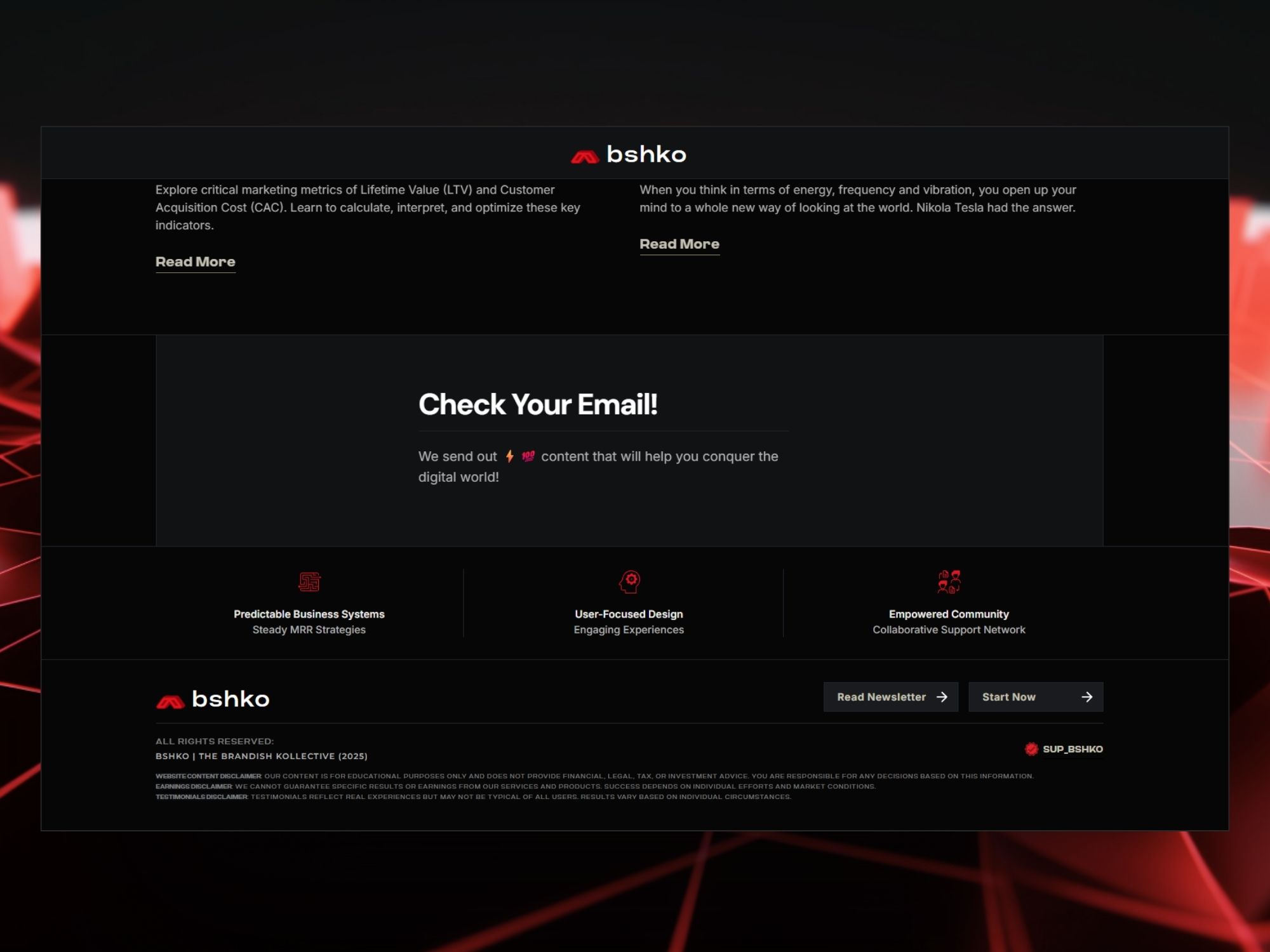Image resolution: width=1270 pixels, height=952 pixels.
Task: Click the bshko wordmark text in the footer
Action: click(x=231, y=699)
